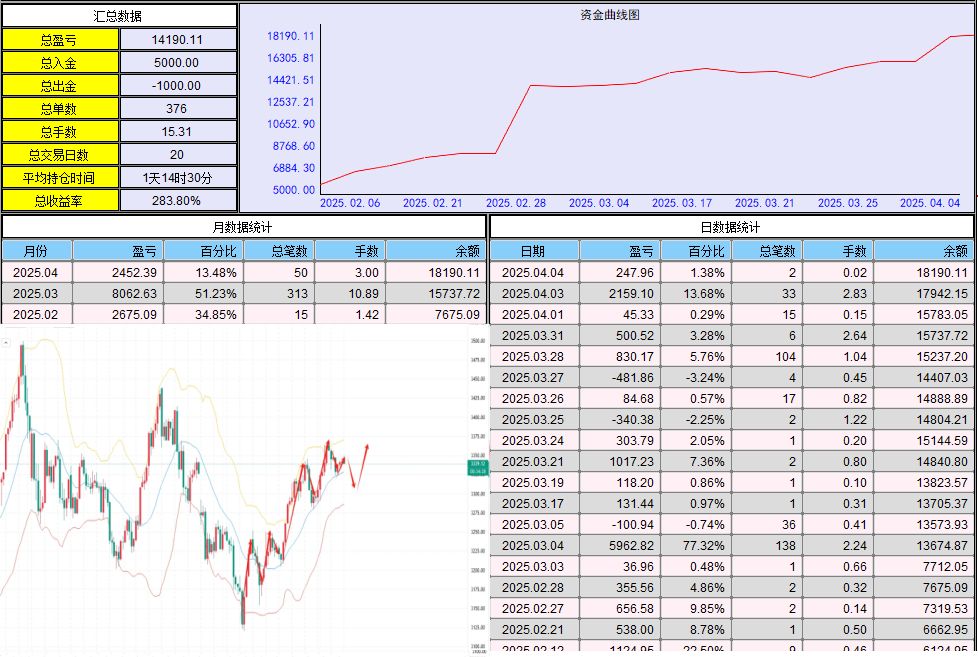Select the 总出金 label cell
This screenshot has width=978, height=657.
pos(60,85)
